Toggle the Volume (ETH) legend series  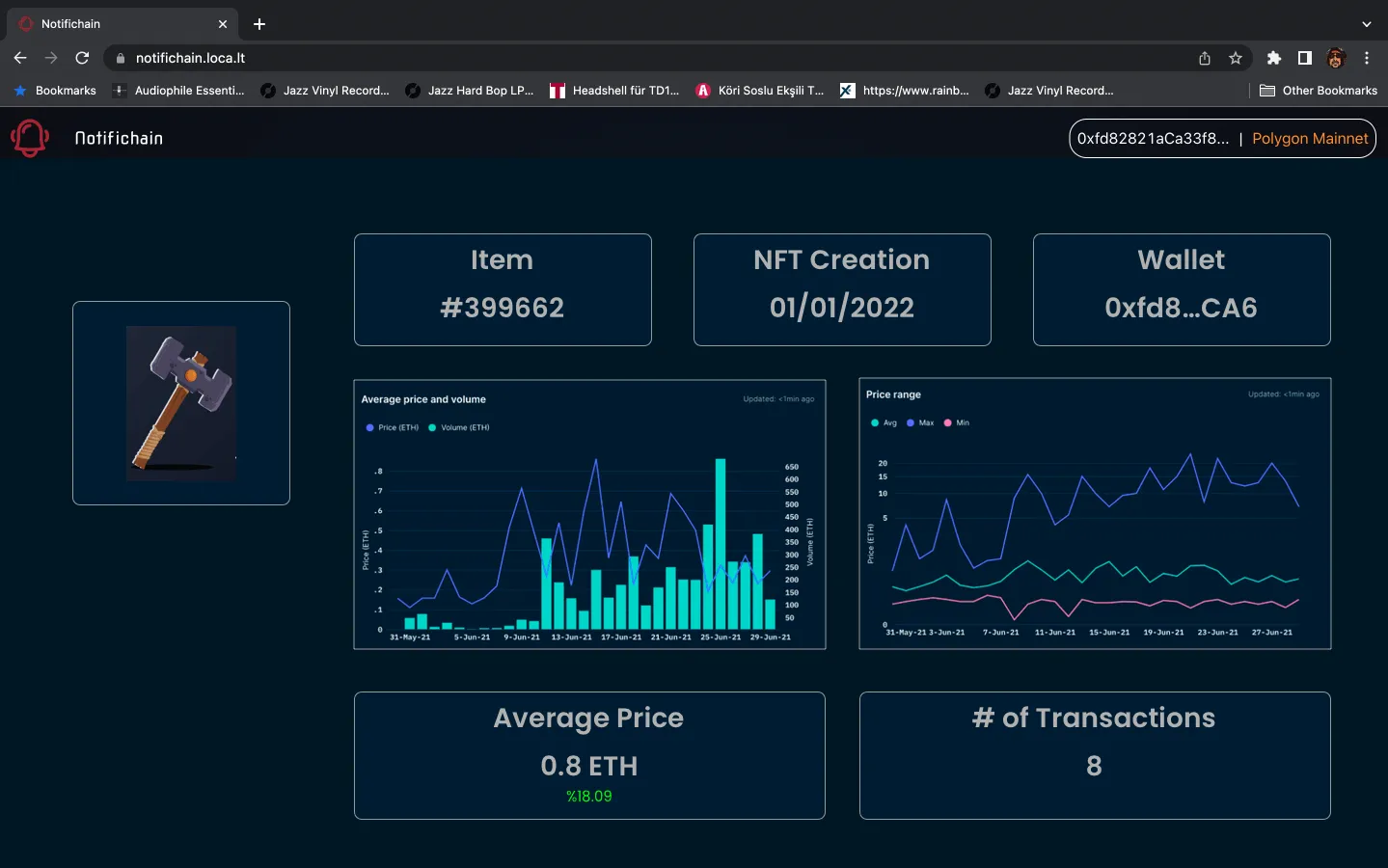click(464, 427)
